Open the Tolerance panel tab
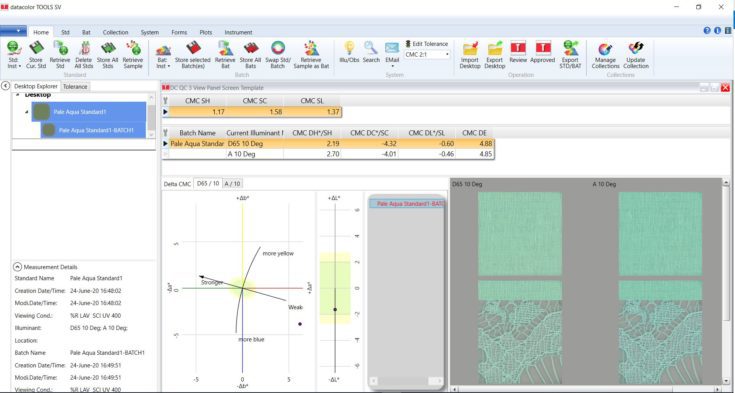Viewport: 735px width, 393px height. pos(75,87)
